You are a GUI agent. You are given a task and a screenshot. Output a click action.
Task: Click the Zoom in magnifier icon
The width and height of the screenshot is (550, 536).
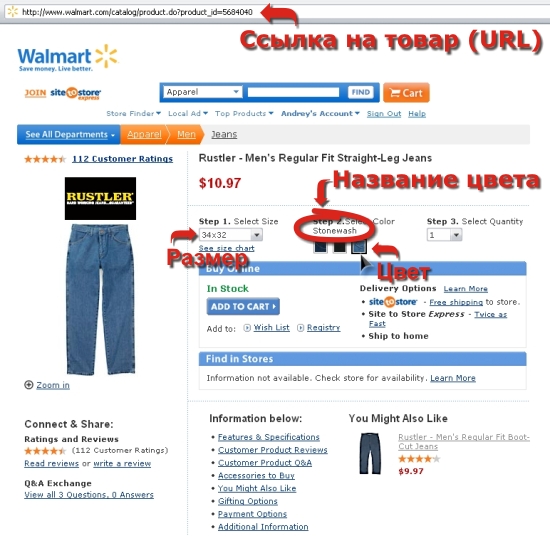tap(28, 385)
